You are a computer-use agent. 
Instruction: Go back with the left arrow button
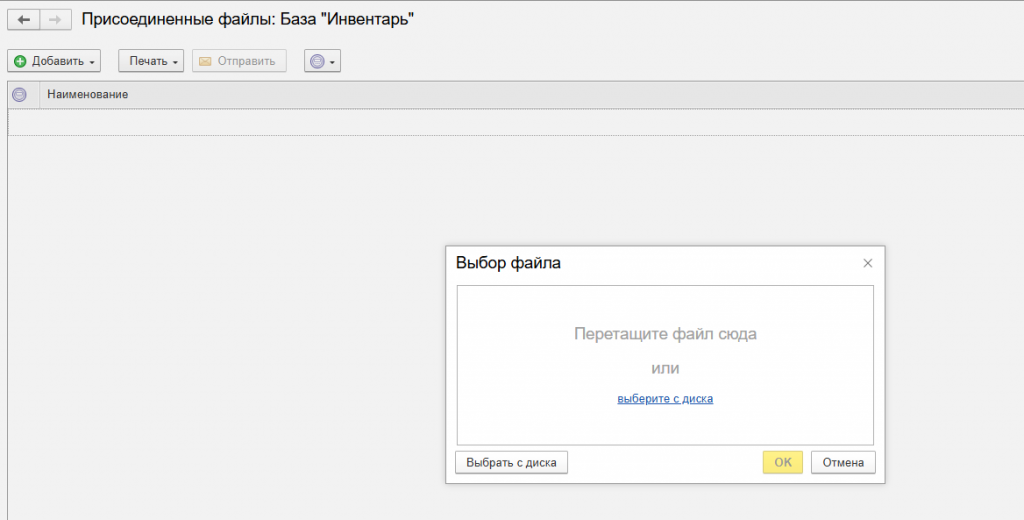24,20
